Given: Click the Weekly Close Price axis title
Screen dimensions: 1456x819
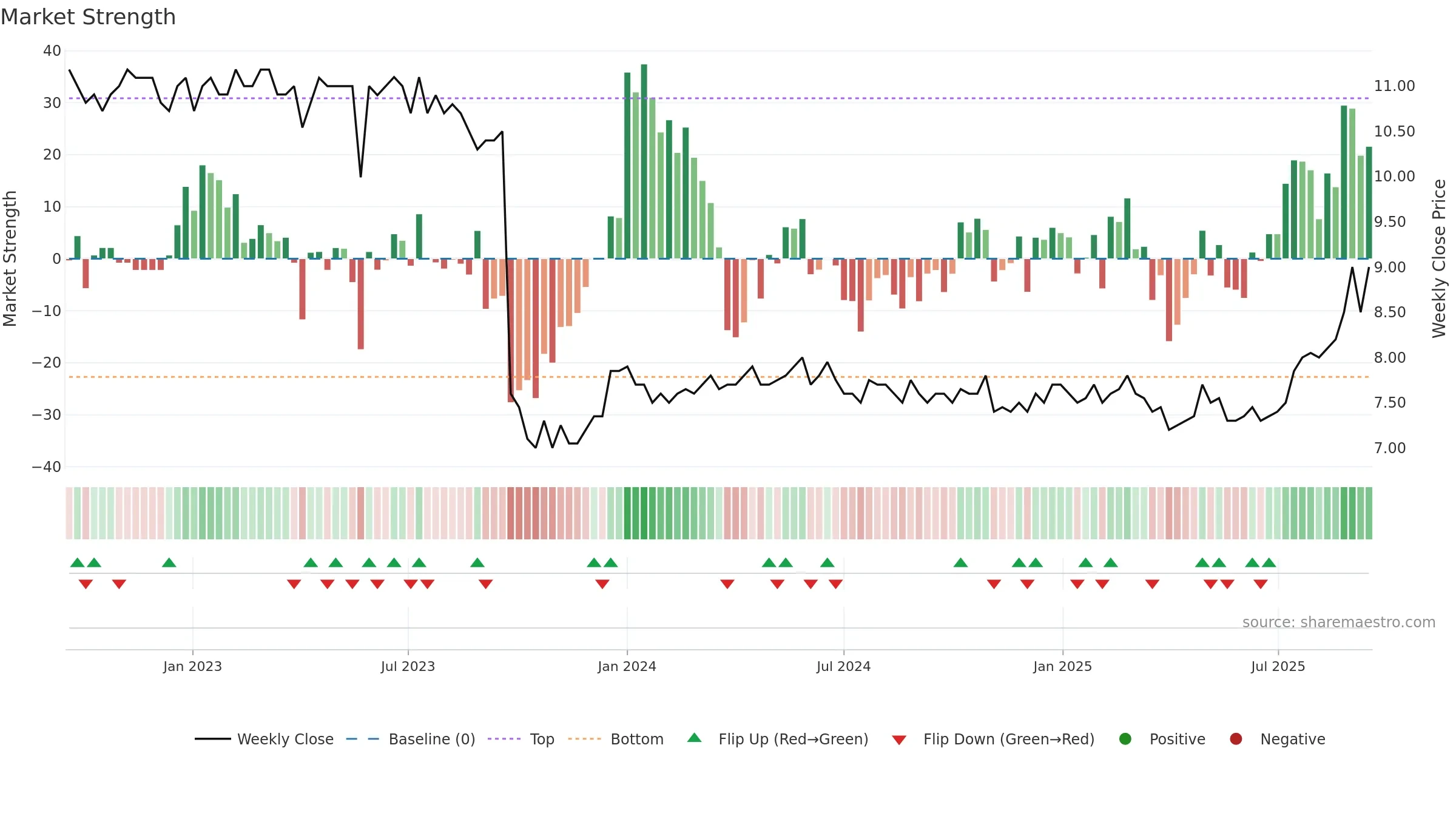Looking at the screenshot, I should [x=1439, y=258].
